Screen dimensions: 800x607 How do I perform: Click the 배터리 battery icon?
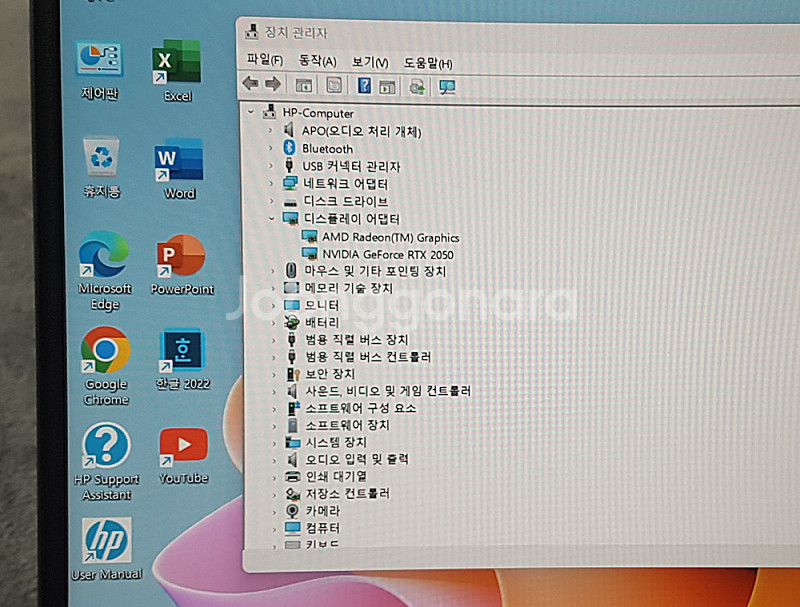click(292, 322)
